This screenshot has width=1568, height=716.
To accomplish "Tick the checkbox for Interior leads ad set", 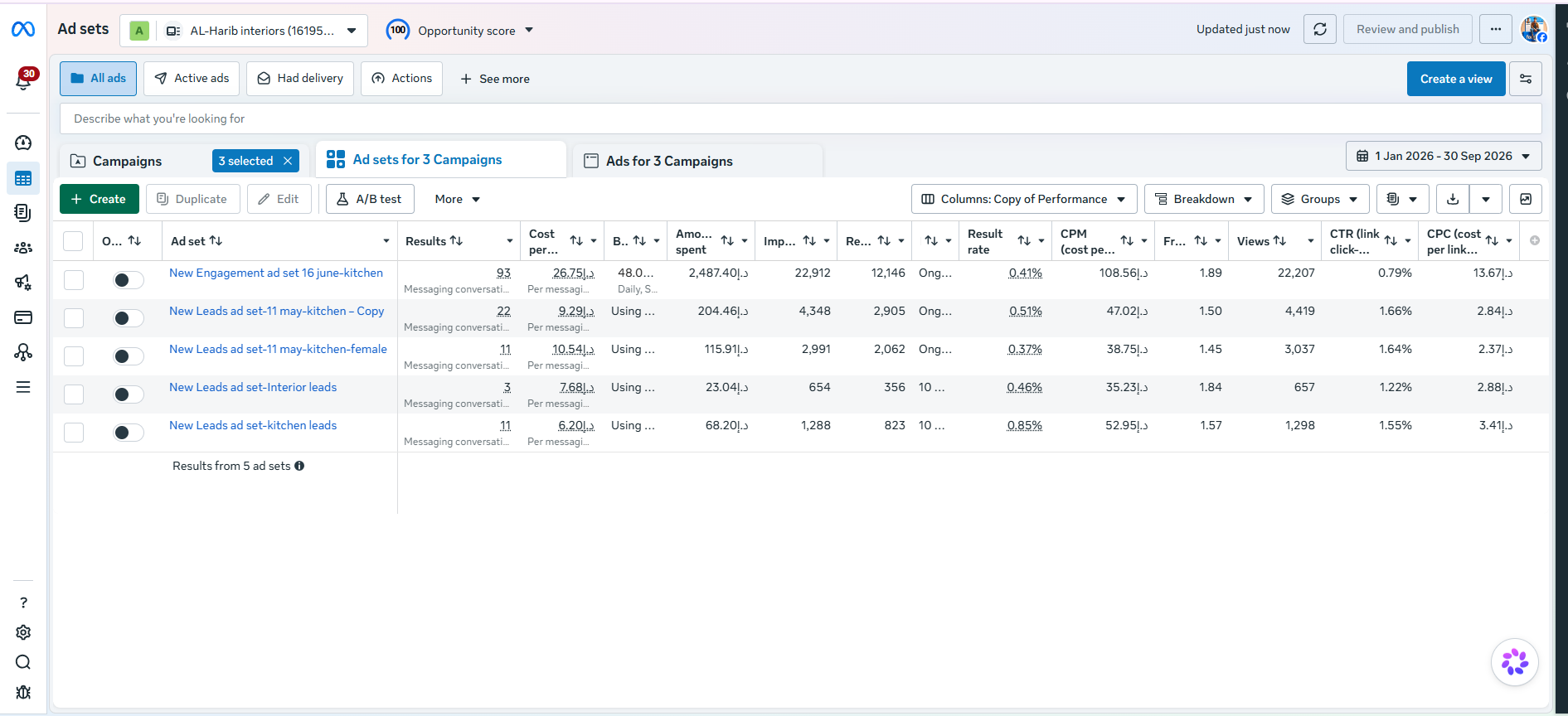I will click(74, 394).
